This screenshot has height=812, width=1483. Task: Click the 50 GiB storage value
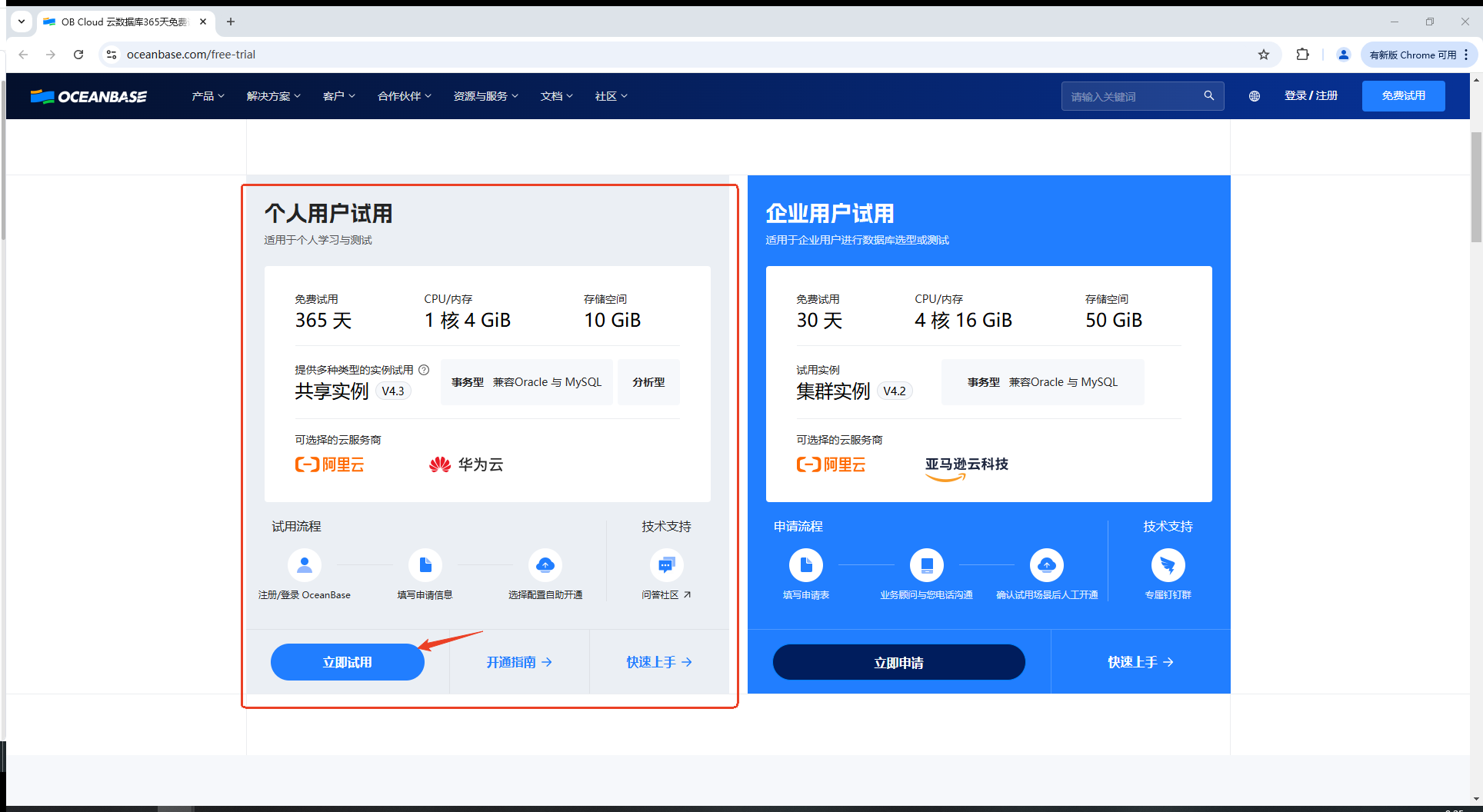click(1114, 321)
